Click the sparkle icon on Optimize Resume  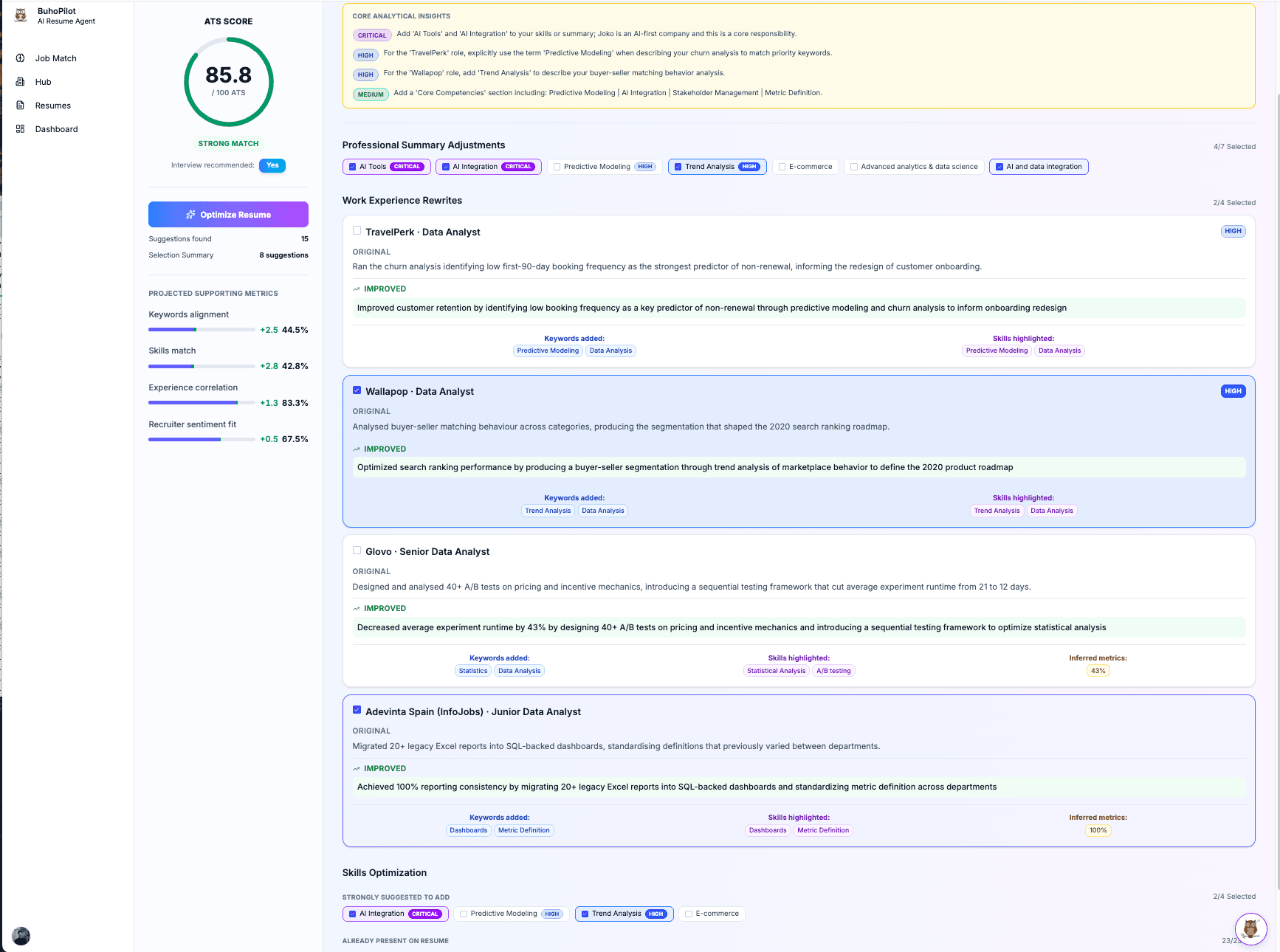tap(190, 215)
